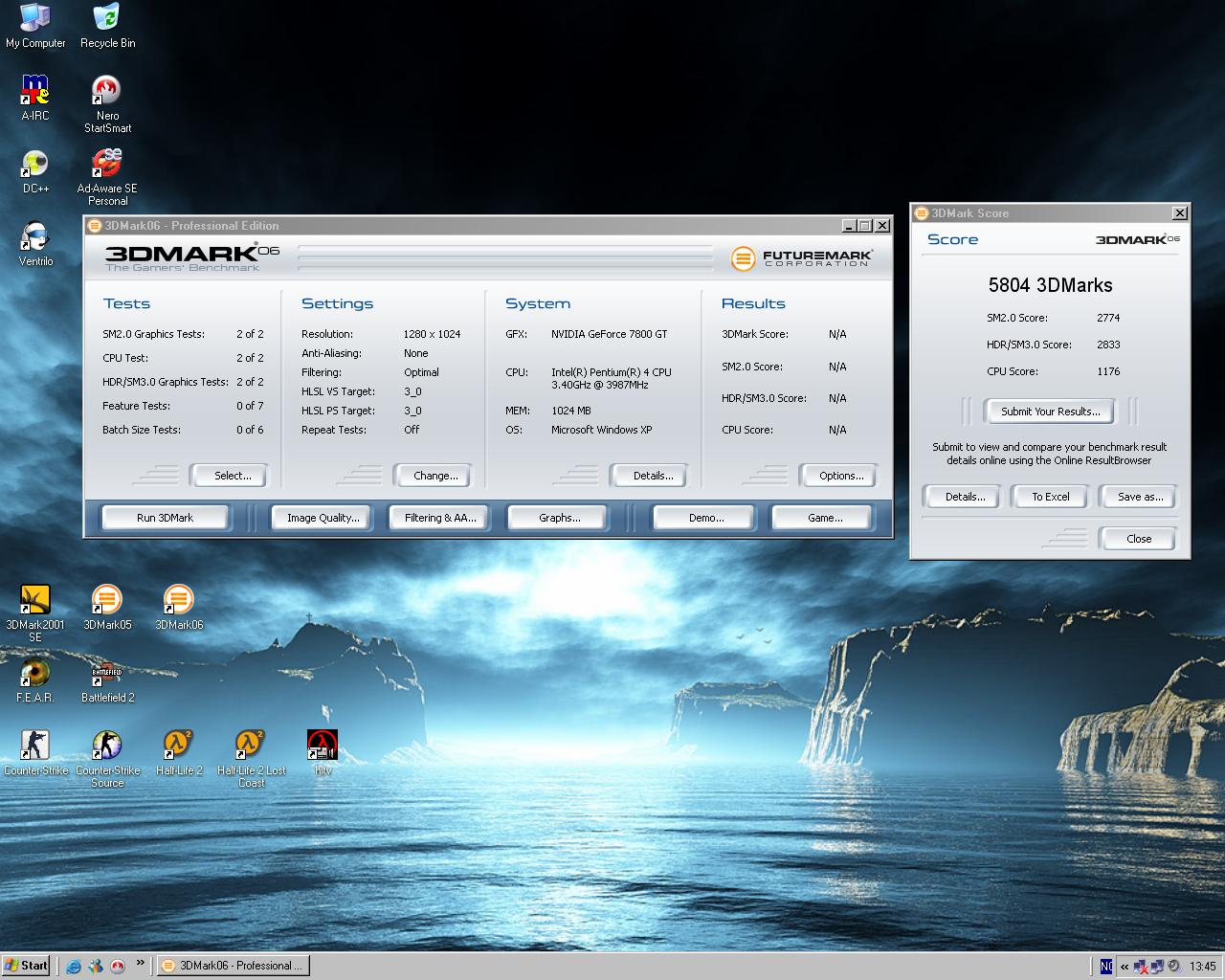Launch the A-IRC desktop shortcut
Screen dimensions: 1225x980
(35, 99)
